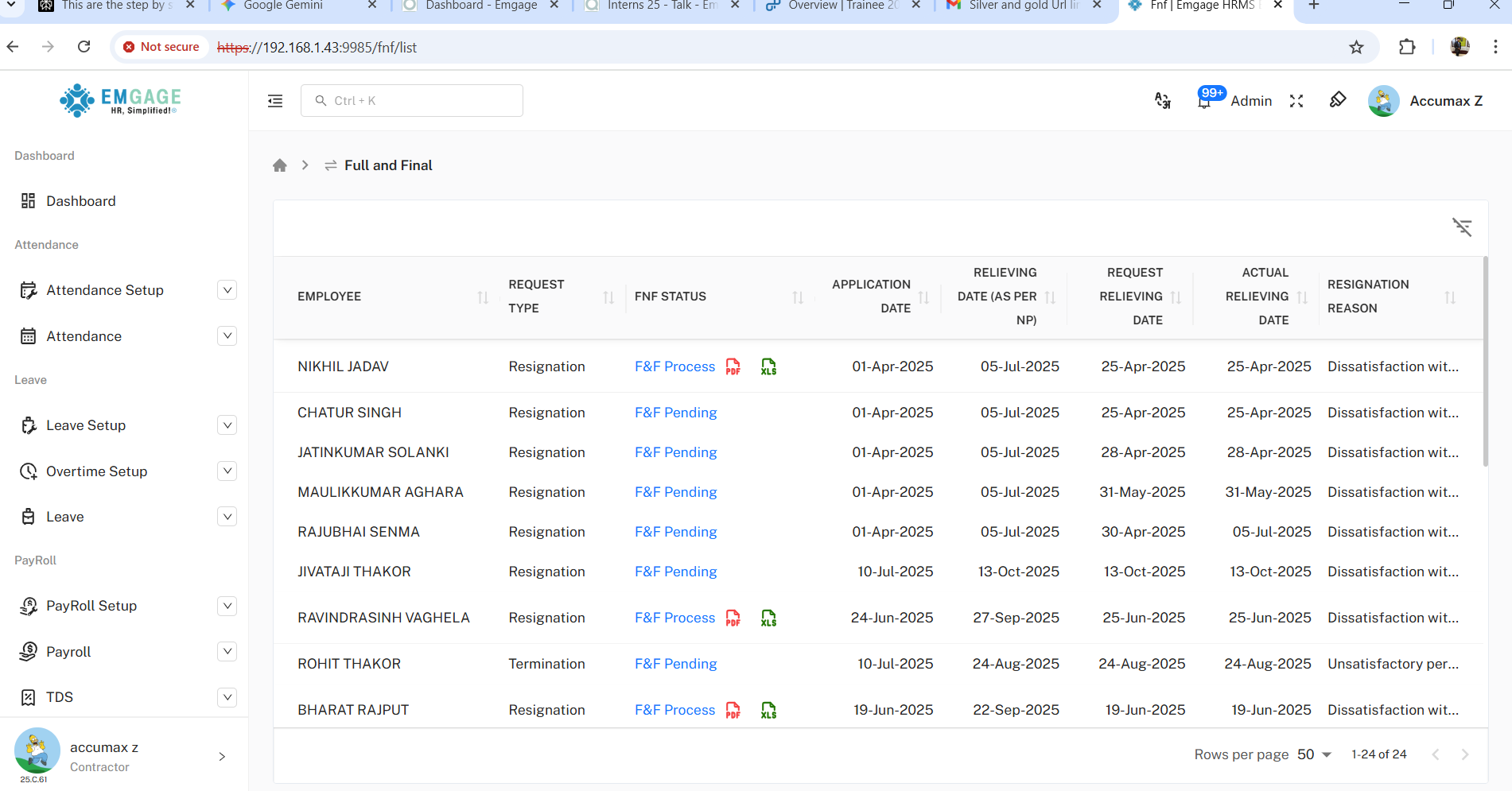The image size is (1512, 791).
Task: Click F&F Process link for Bharat Rajput
Action: [x=674, y=710]
